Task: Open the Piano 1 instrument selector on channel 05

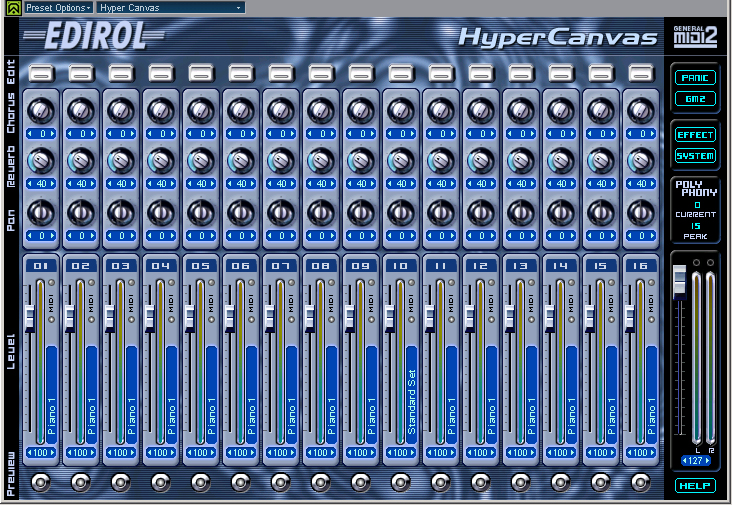Action: (x=211, y=395)
